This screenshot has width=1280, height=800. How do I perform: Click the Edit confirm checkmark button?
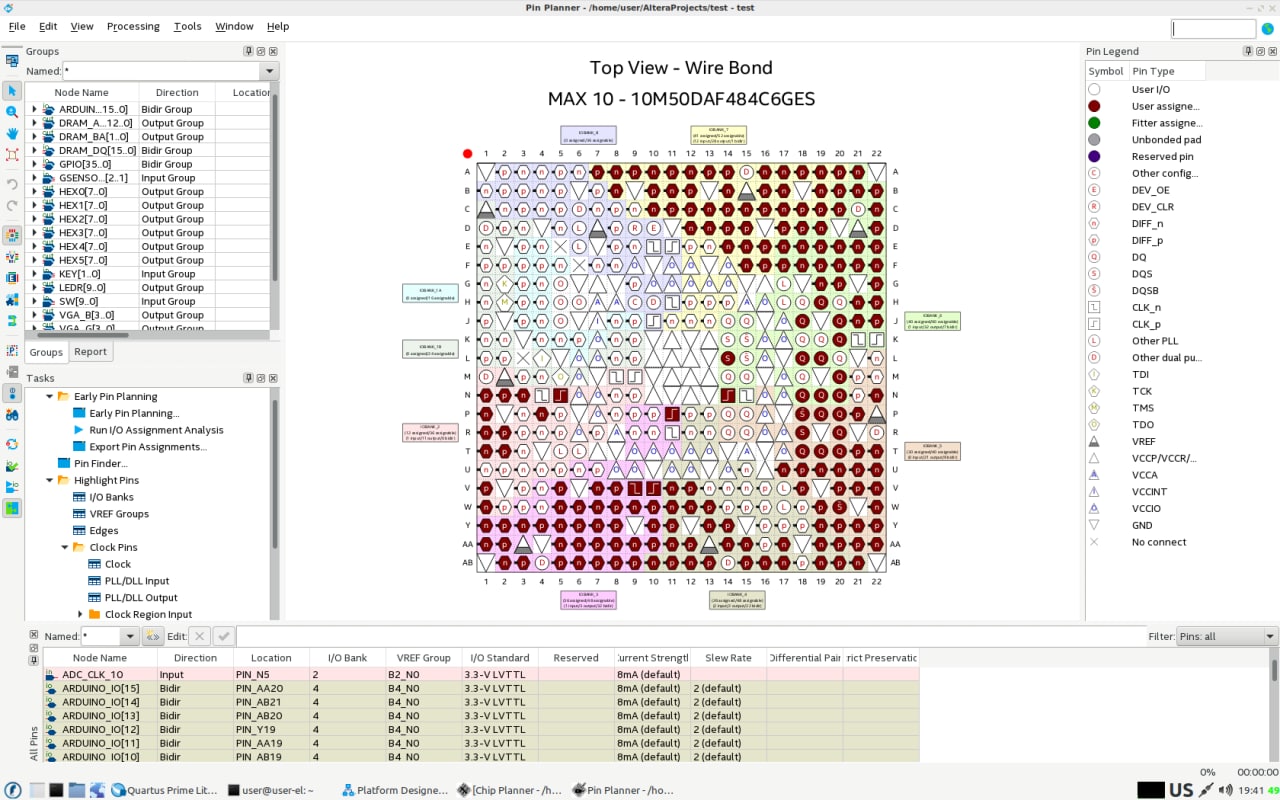click(x=224, y=636)
